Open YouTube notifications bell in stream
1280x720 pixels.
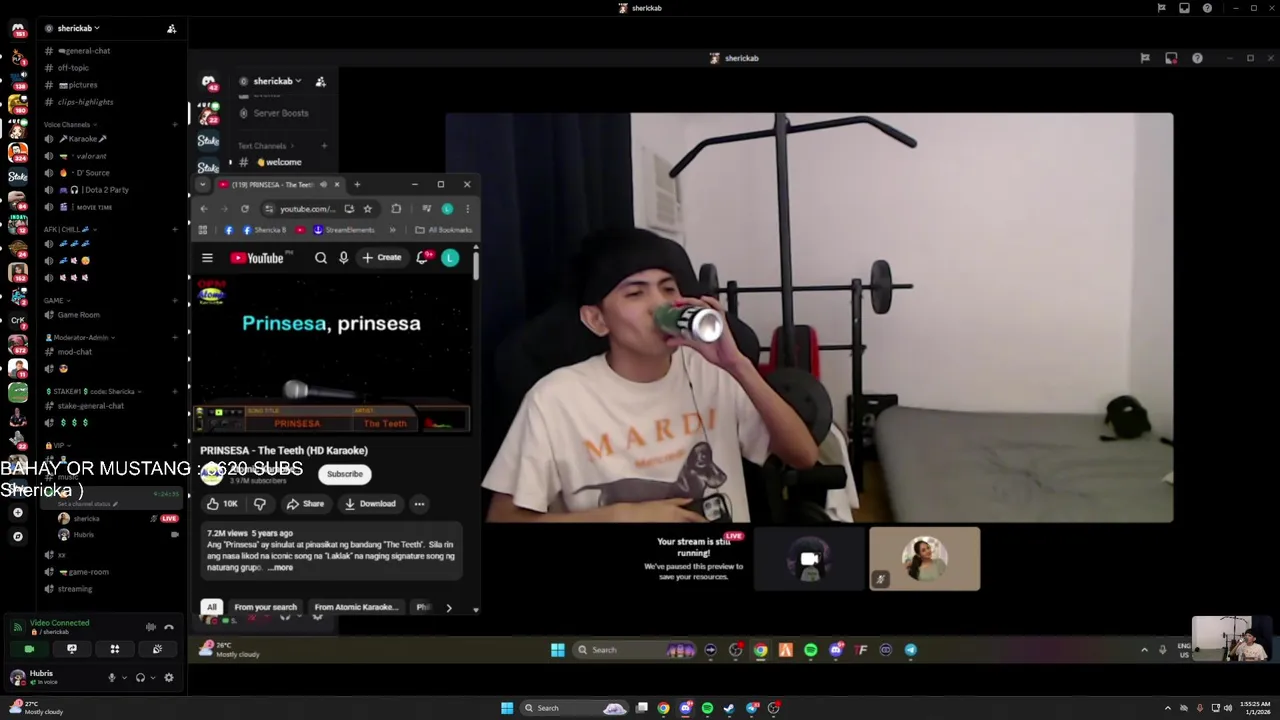(x=422, y=258)
